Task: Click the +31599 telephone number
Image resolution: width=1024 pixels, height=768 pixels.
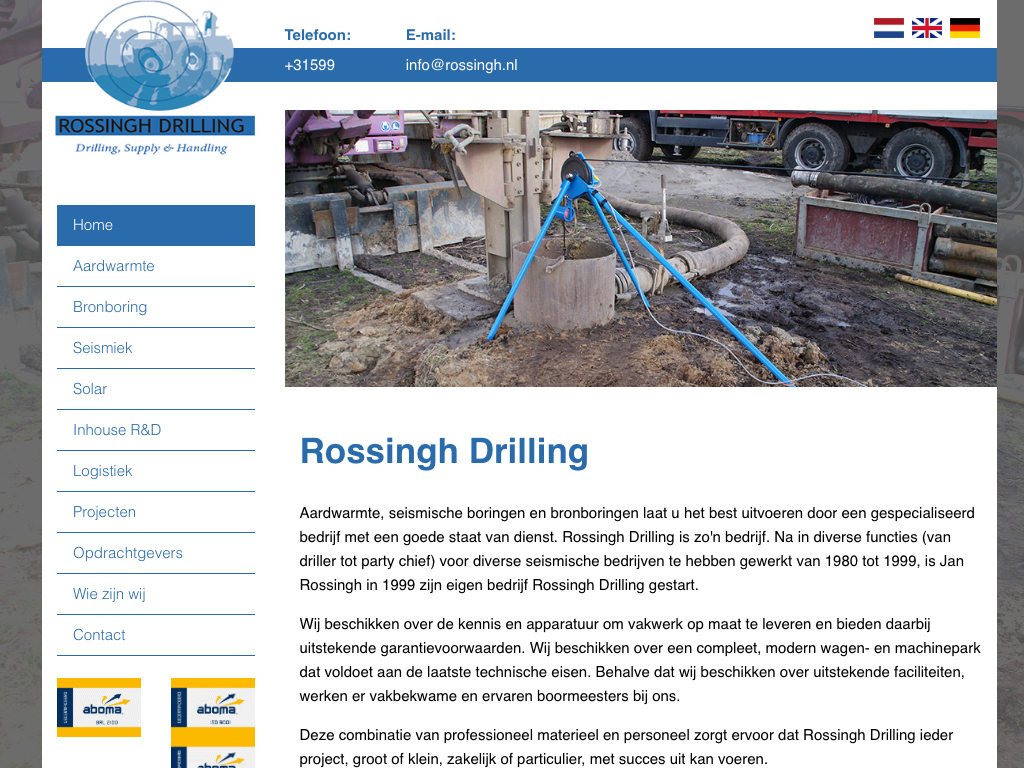Action: click(x=309, y=65)
